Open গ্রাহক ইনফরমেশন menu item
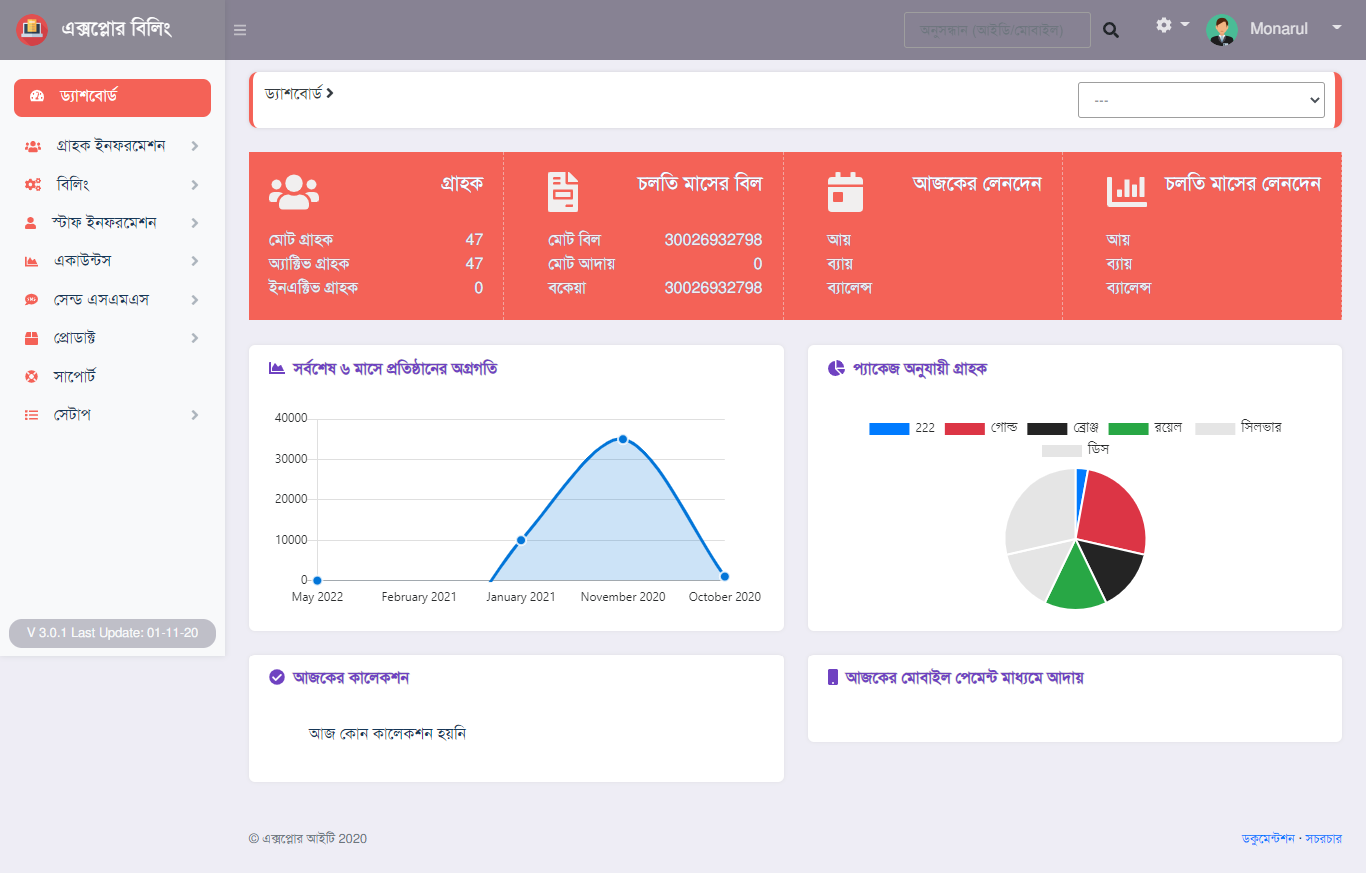The height and width of the screenshot is (873, 1366). pyautogui.click(x=112, y=146)
